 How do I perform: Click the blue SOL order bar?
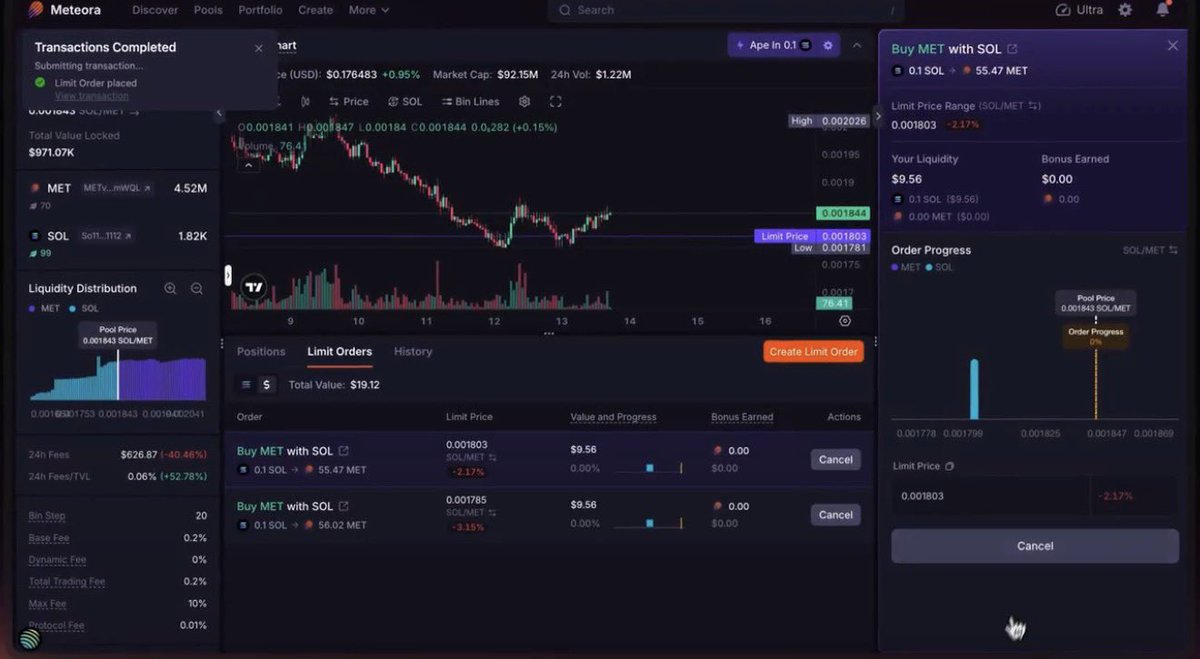coord(974,389)
